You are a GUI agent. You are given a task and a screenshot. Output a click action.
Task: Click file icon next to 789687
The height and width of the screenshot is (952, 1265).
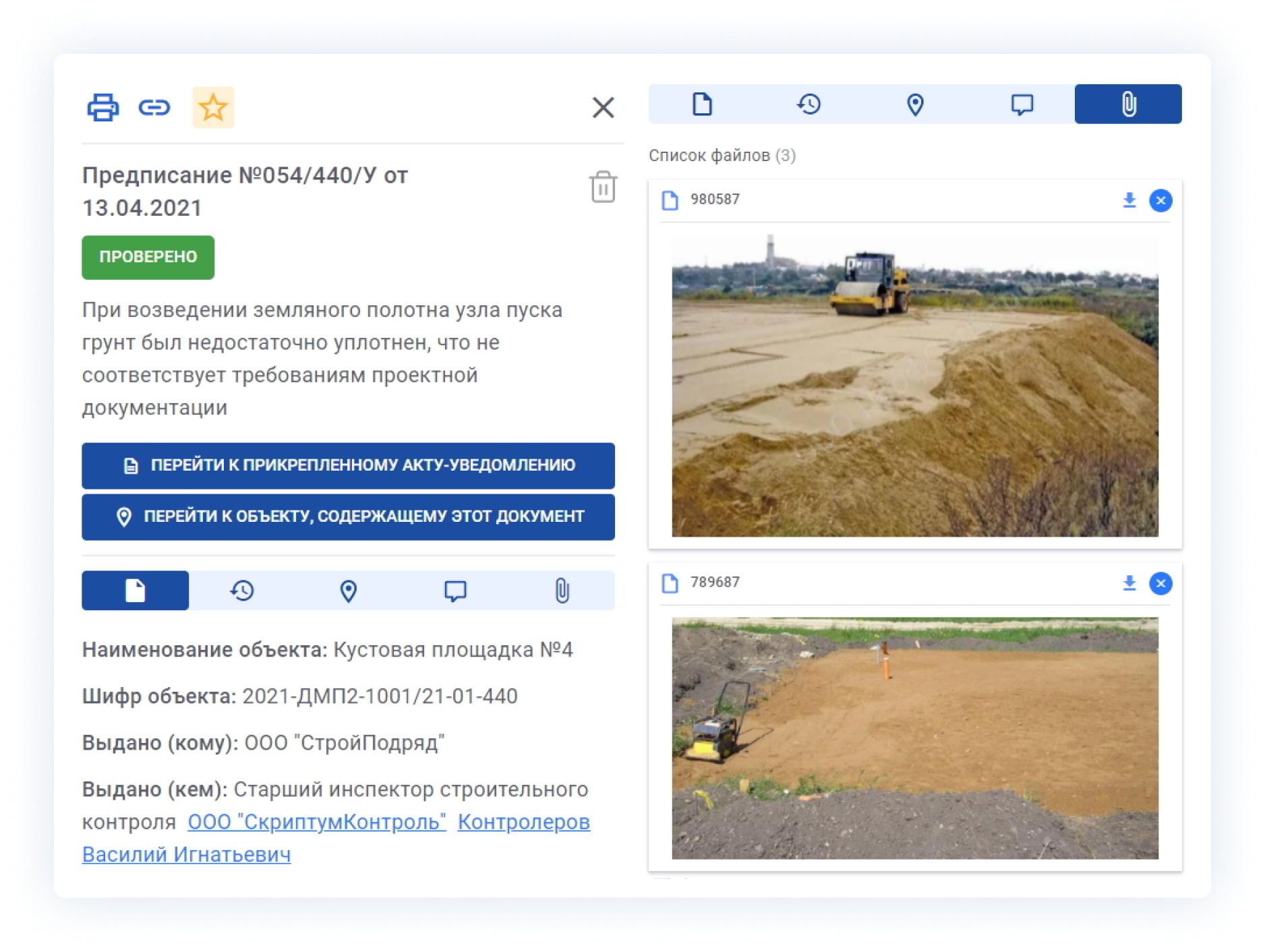coord(670,583)
